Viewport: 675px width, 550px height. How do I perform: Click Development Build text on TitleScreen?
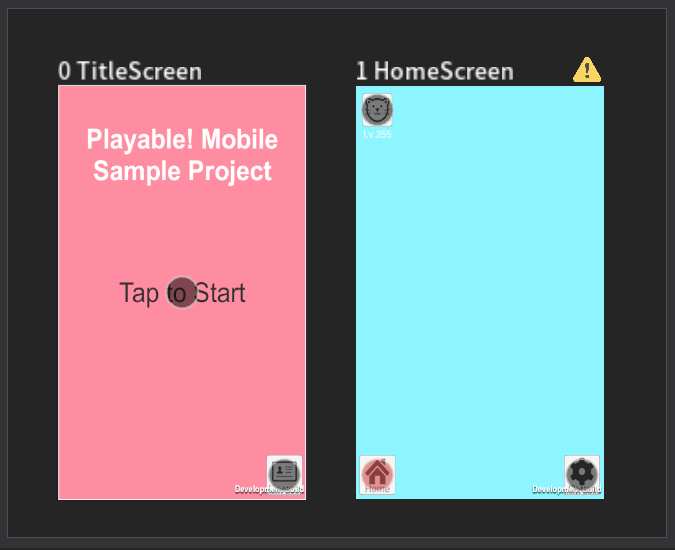click(269, 489)
